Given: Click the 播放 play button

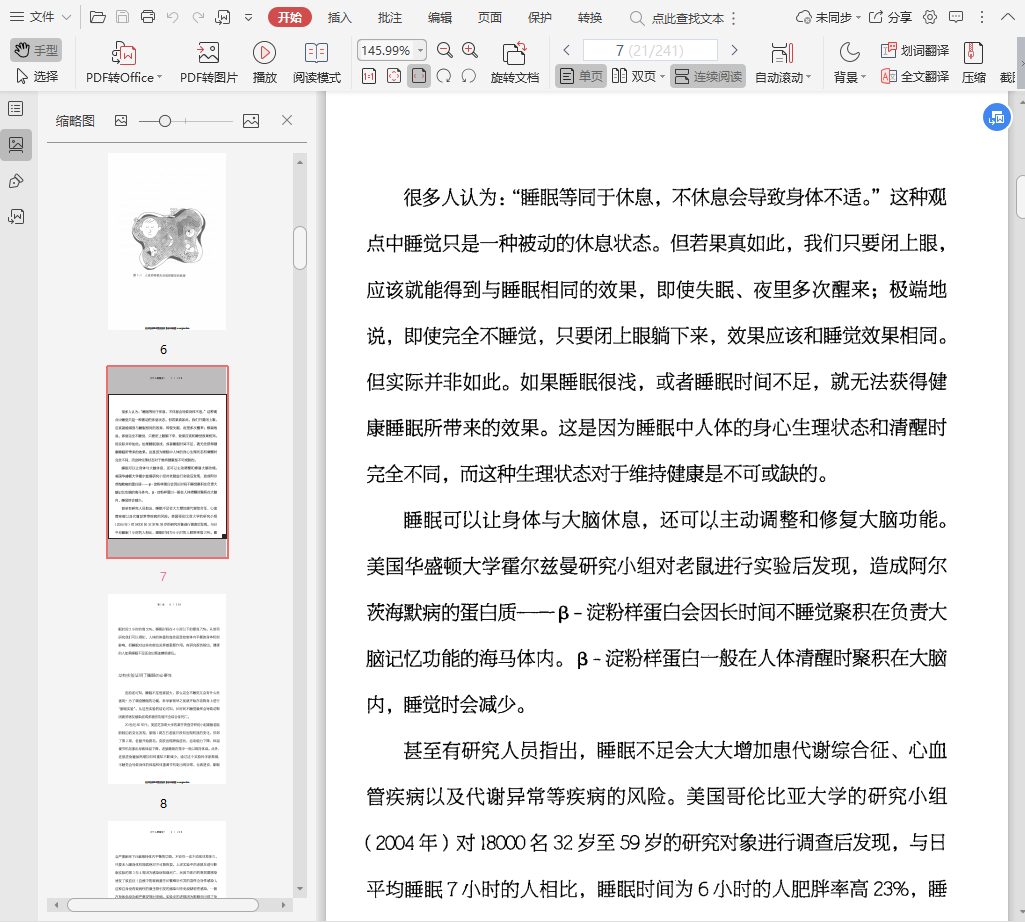Looking at the screenshot, I should tap(264, 63).
